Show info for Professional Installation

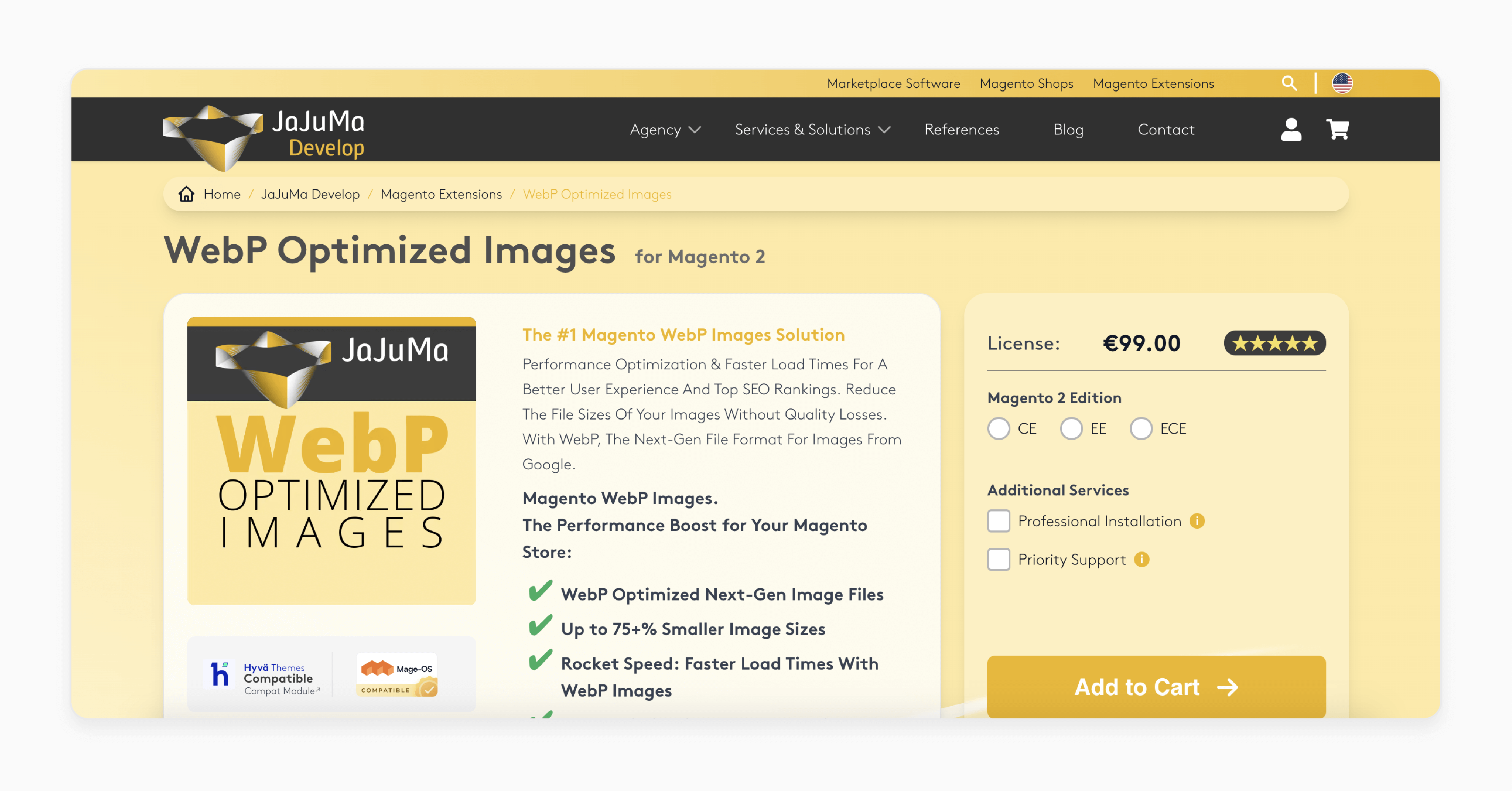pyautogui.click(x=1197, y=521)
